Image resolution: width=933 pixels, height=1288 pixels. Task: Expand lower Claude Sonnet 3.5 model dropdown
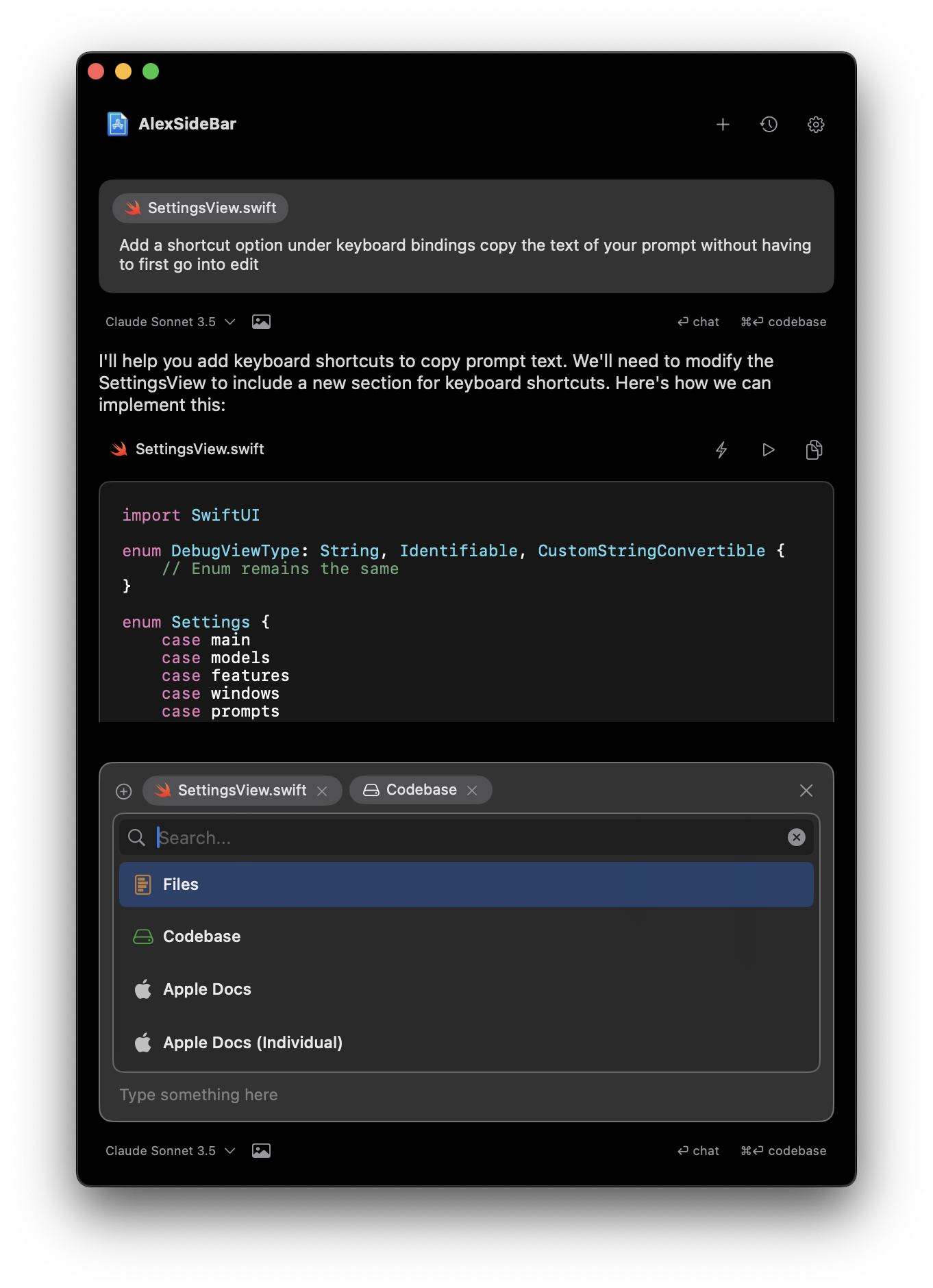click(171, 1151)
